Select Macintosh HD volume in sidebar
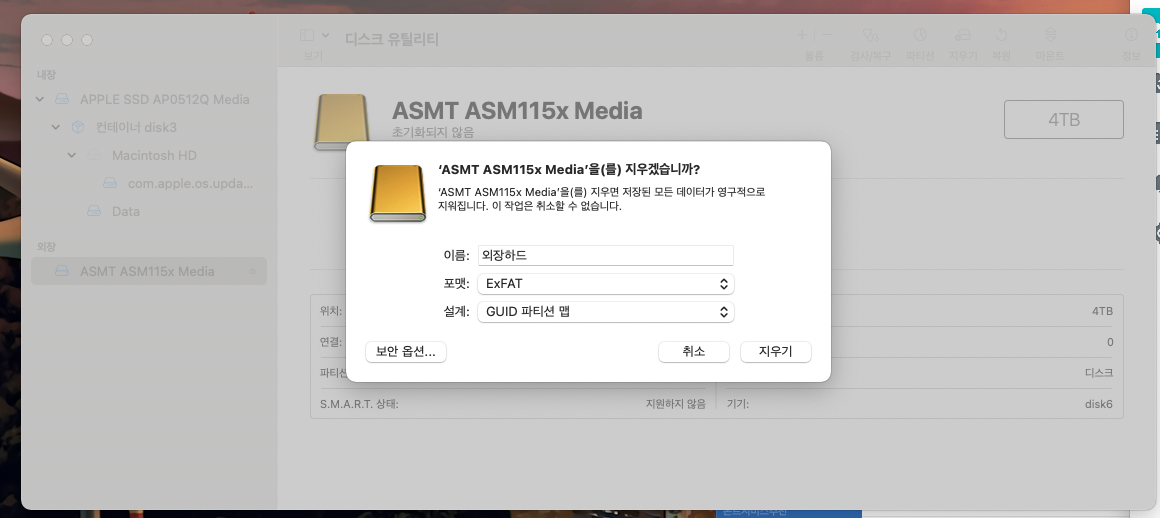Image resolution: width=1160 pixels, height=518 pixels. pyautogui.click(x=154, y=155)
